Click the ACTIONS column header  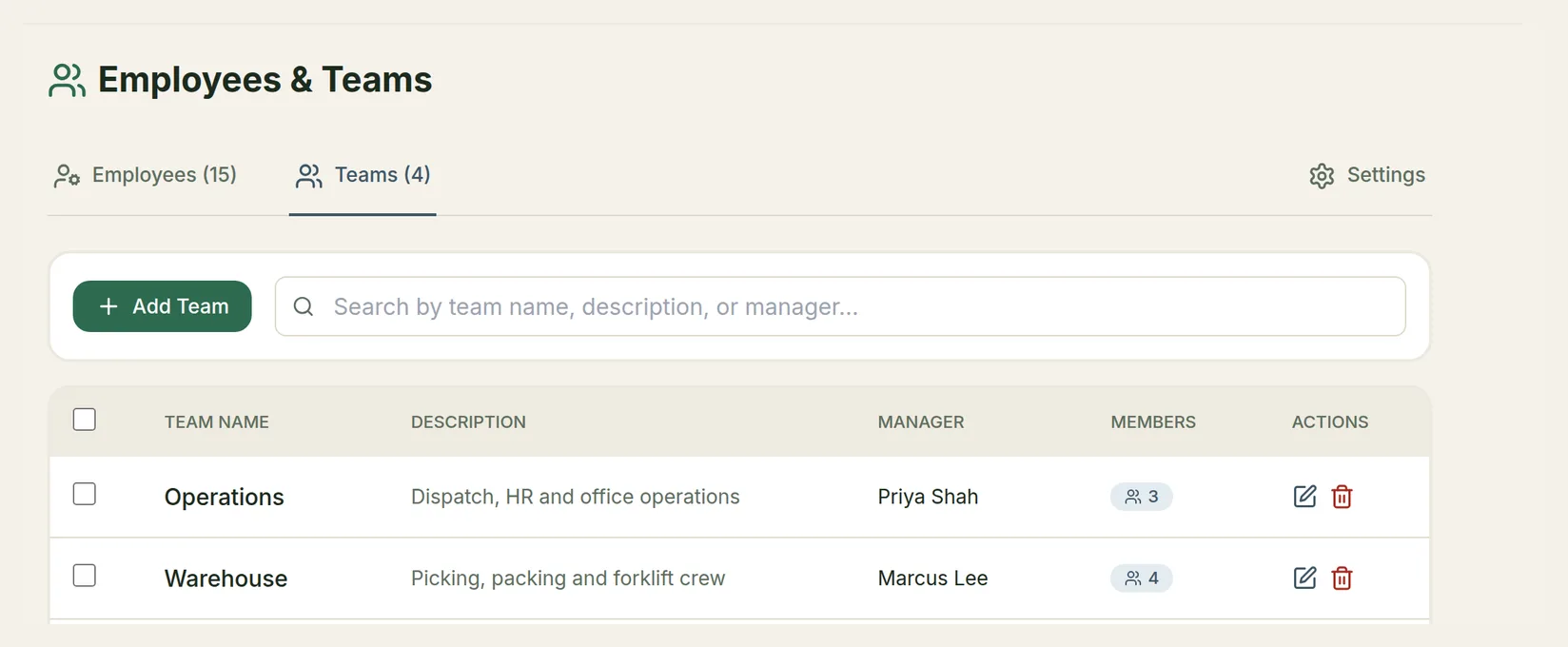(1330, 422)
